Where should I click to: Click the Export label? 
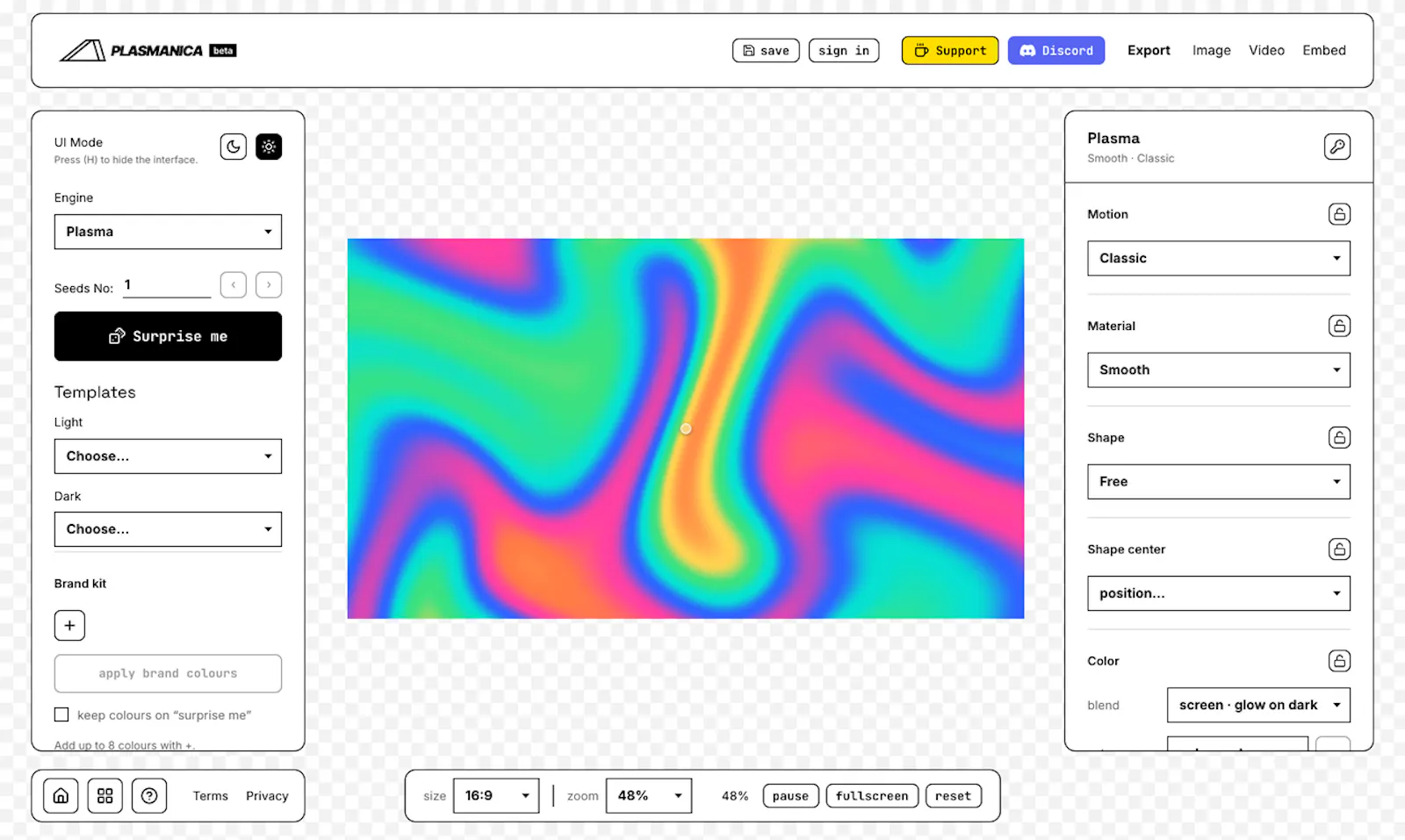(1149, 51)
